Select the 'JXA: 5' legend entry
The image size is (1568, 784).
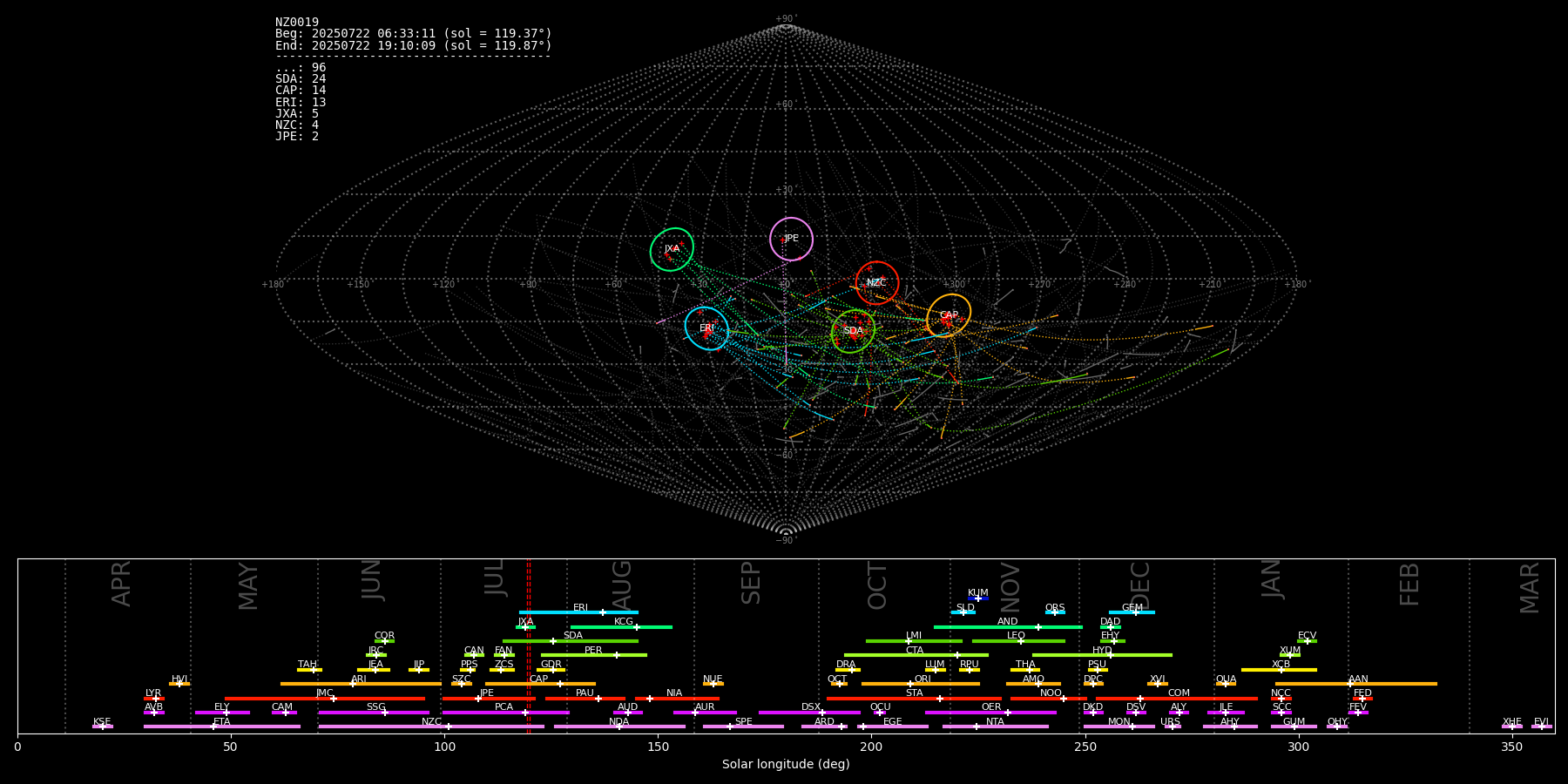(x=297, y=114)
